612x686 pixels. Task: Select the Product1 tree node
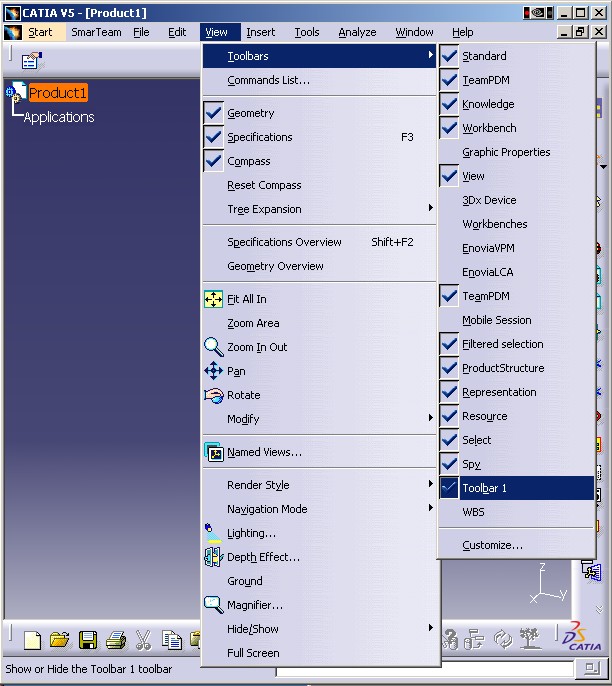[58, 93]
